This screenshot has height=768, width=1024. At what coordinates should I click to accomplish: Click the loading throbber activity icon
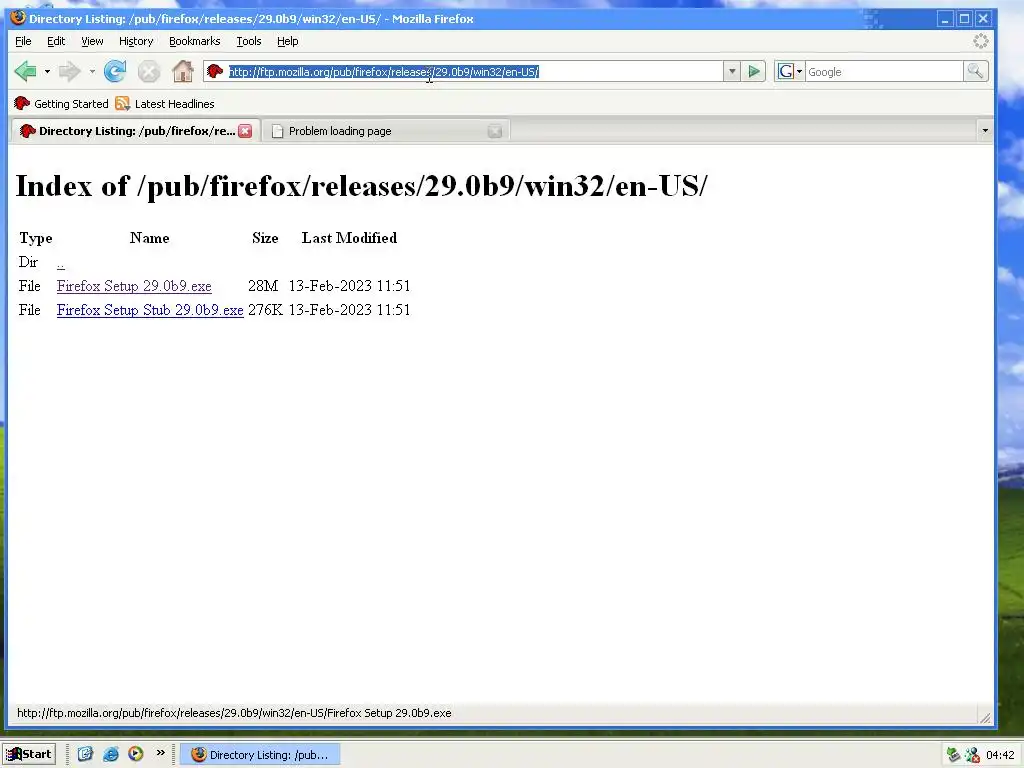point(980,41)
